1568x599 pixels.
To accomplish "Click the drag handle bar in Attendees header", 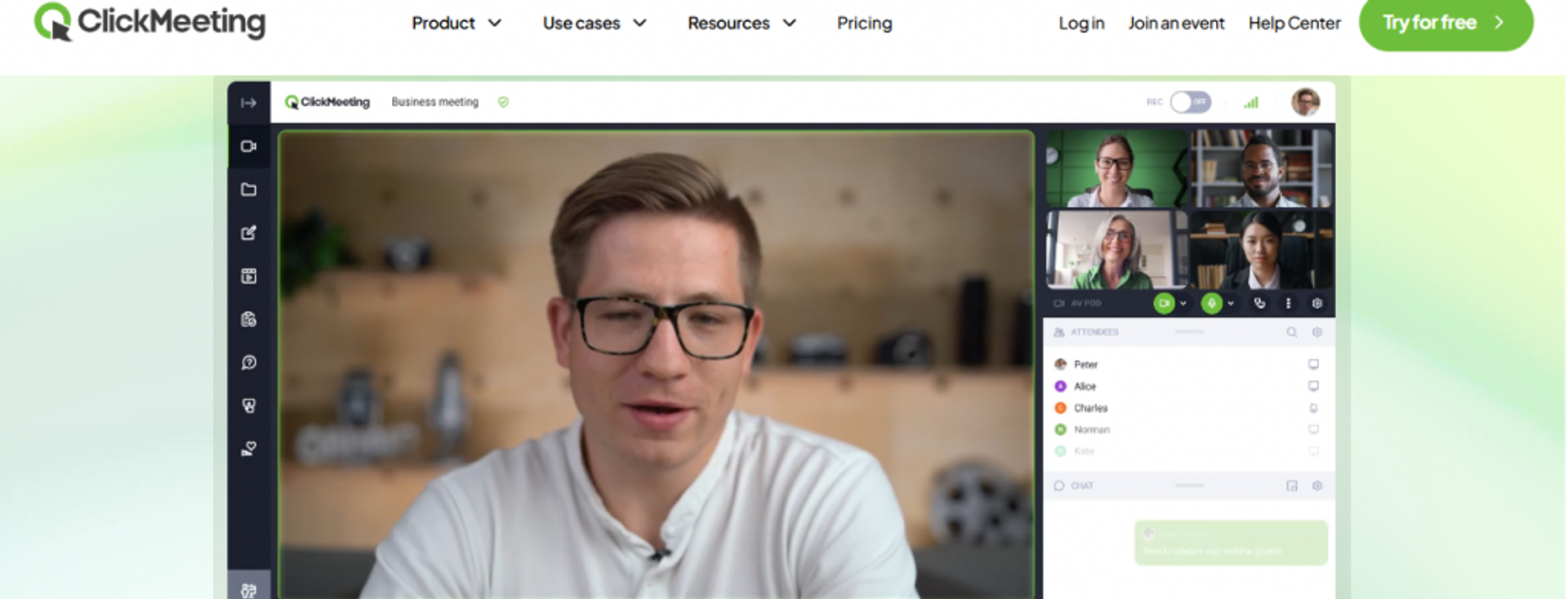I will tap(1189, 332).
